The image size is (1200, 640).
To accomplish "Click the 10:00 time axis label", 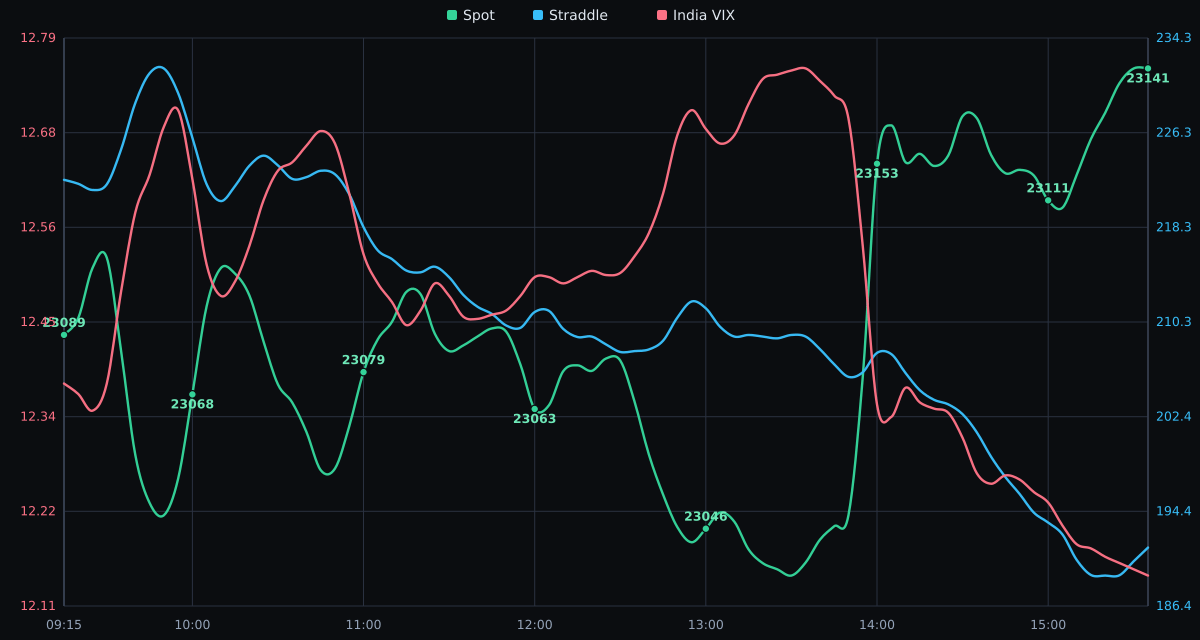I will [192, 625].
